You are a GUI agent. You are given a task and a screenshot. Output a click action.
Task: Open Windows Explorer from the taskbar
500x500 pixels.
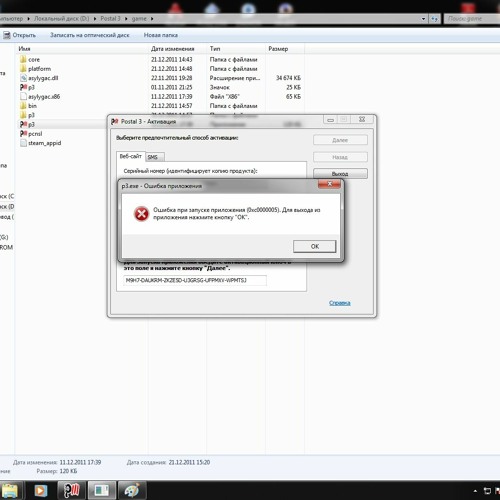(10, 490)
